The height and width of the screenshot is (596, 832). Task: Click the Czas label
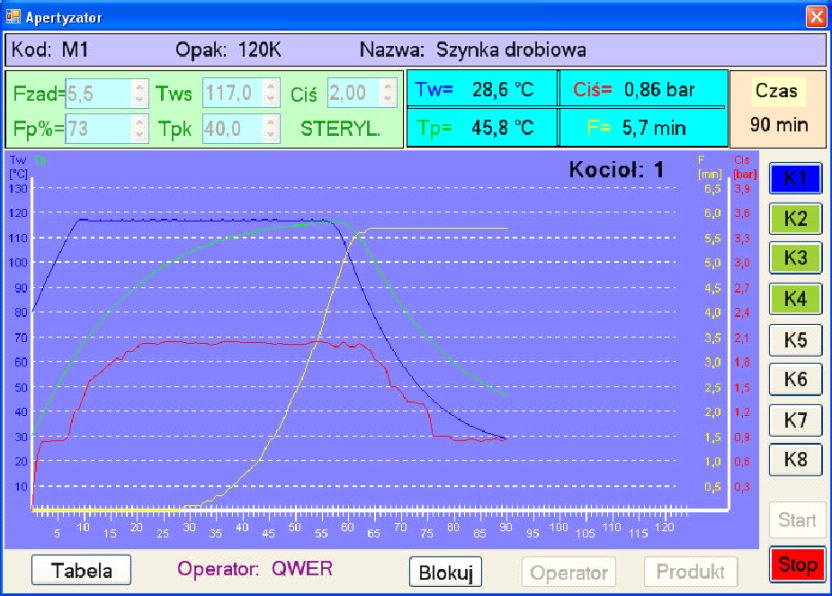(x=776, y=91)
